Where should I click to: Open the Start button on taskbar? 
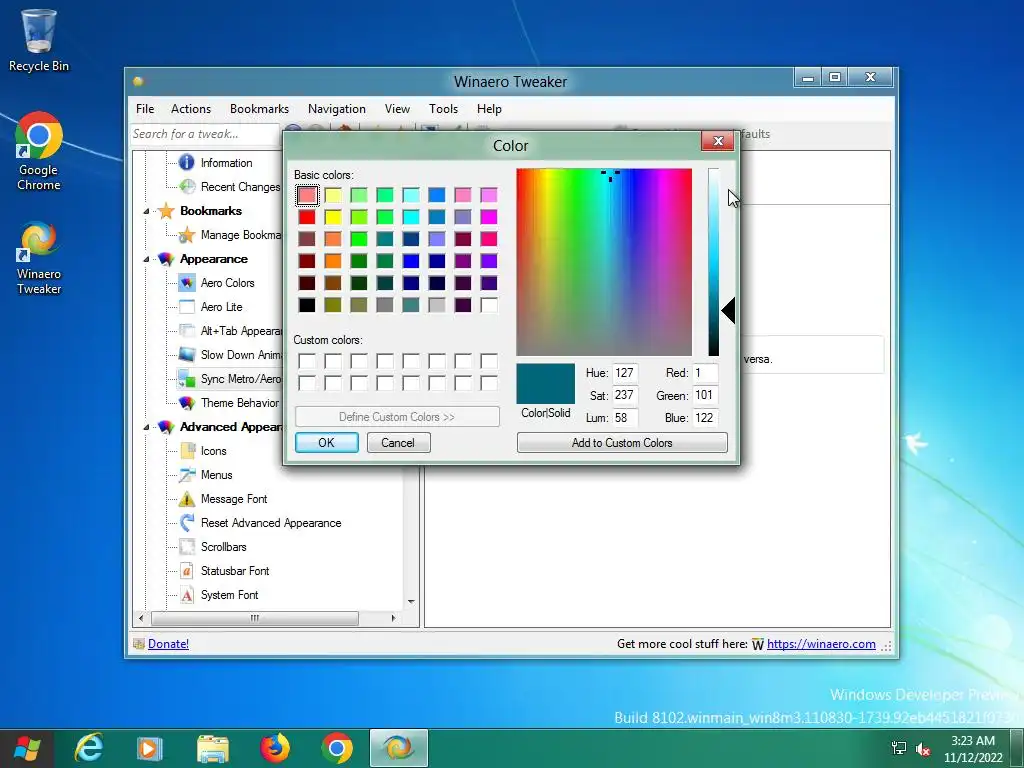tap(26, 748)
